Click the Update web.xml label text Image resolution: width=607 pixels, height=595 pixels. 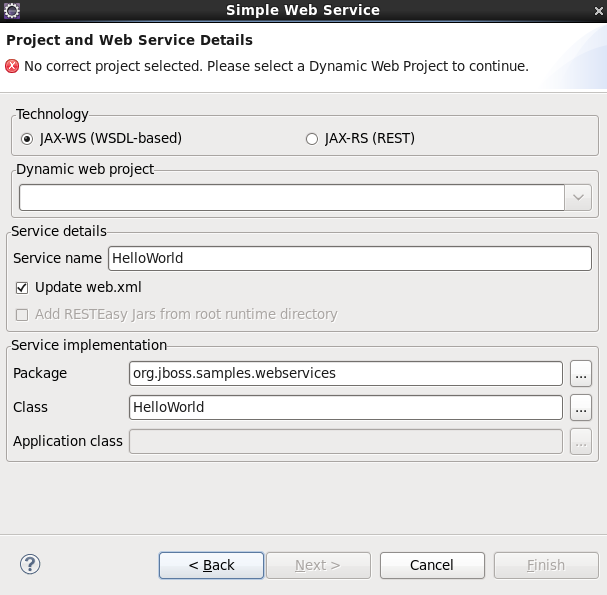click(x=88, y=287)
